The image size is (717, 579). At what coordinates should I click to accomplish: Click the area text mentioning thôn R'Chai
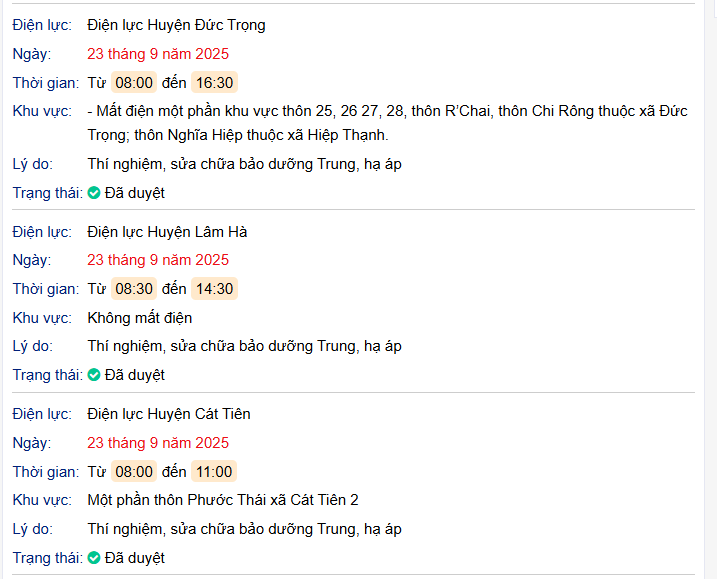coord(388,112)
